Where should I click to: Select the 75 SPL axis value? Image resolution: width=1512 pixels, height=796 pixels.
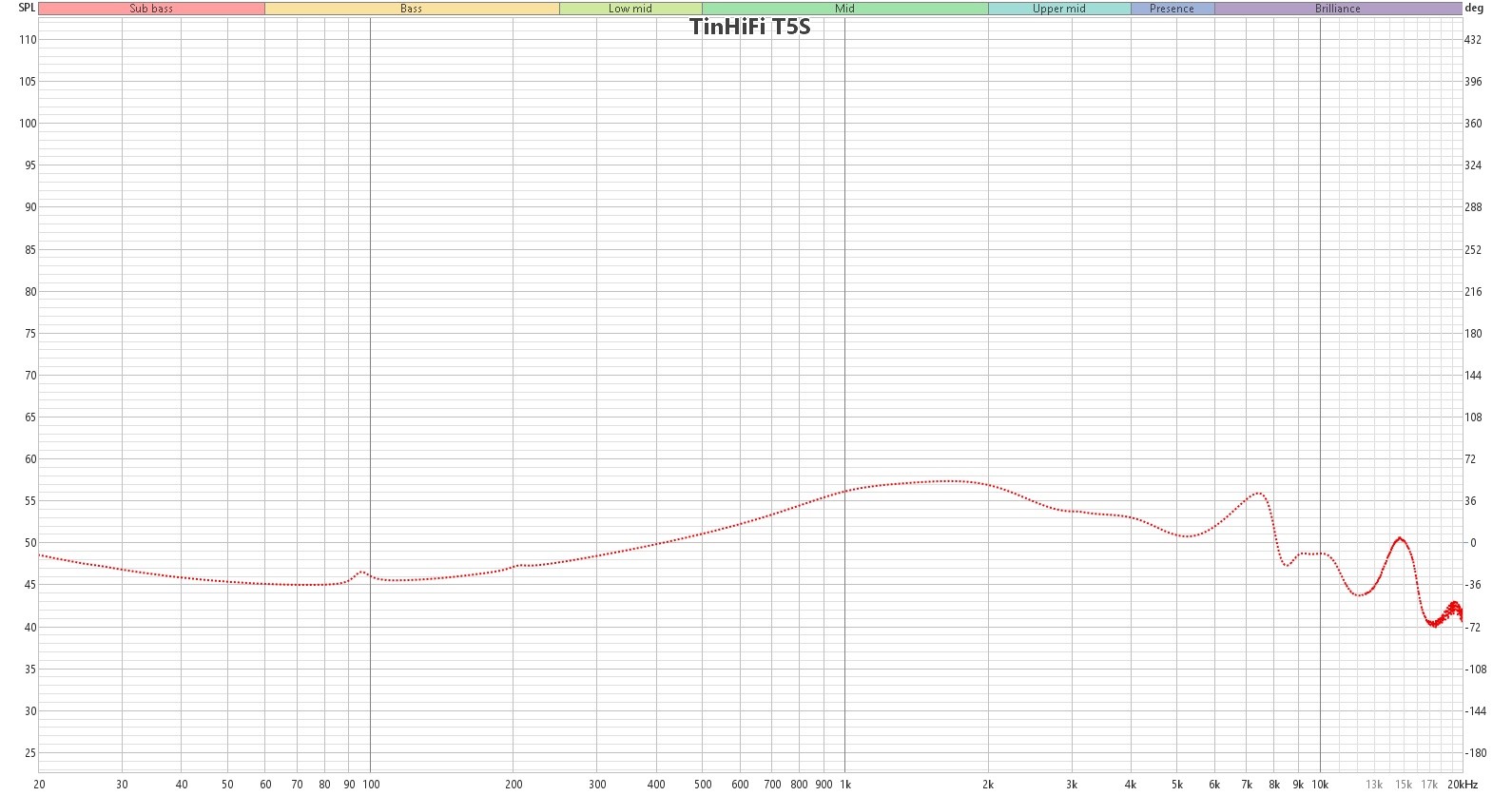(30, 334)
